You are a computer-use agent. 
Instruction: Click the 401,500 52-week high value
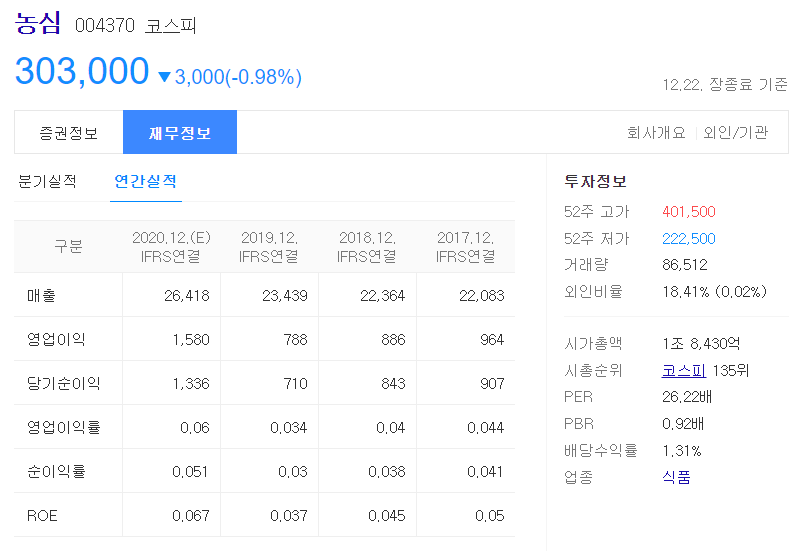click(x=689, y=211)
